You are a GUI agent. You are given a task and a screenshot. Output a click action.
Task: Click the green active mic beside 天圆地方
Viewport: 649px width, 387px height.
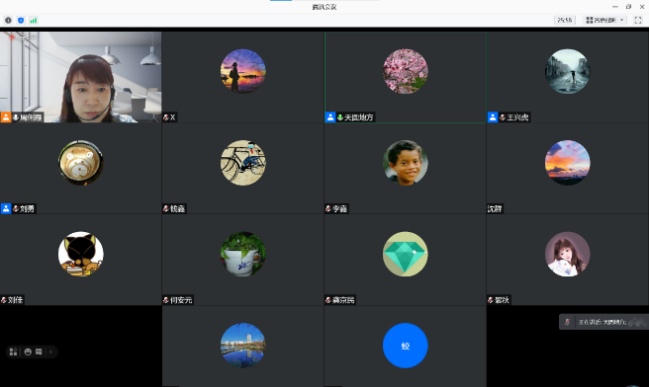point(340,117)
